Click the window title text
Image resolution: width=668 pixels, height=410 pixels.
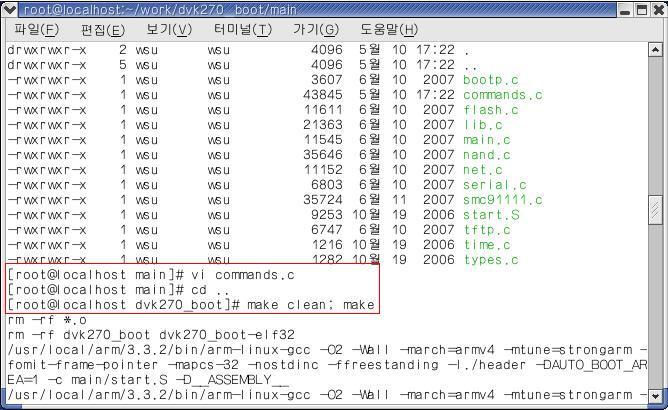pyautogui.click(x=160, y=9)
